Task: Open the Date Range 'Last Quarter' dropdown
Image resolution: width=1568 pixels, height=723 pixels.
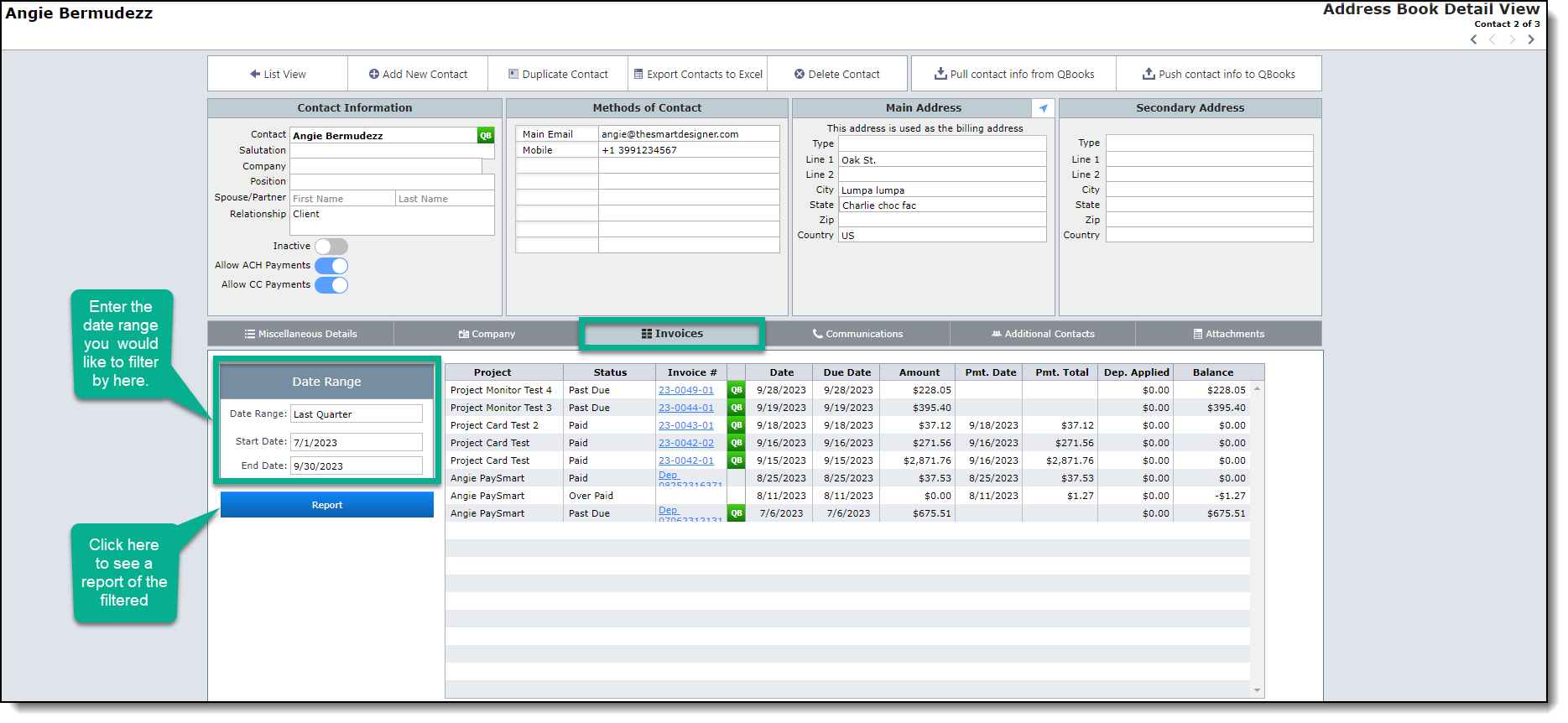Action: [357, 414]
